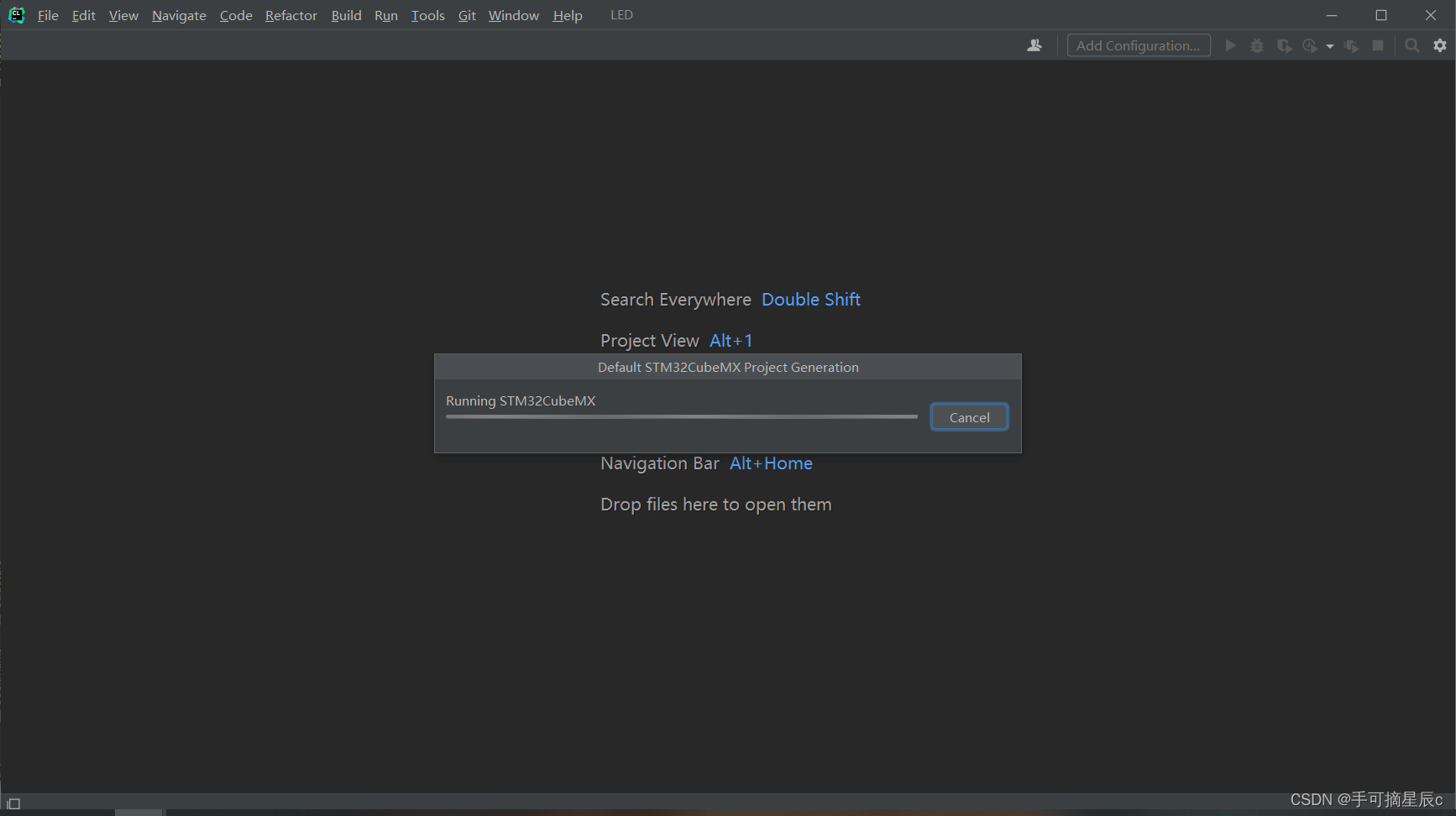The height and width of the screenshot is (816, 1456).
Task: Minimize the CLion window
Action: 1332,15
